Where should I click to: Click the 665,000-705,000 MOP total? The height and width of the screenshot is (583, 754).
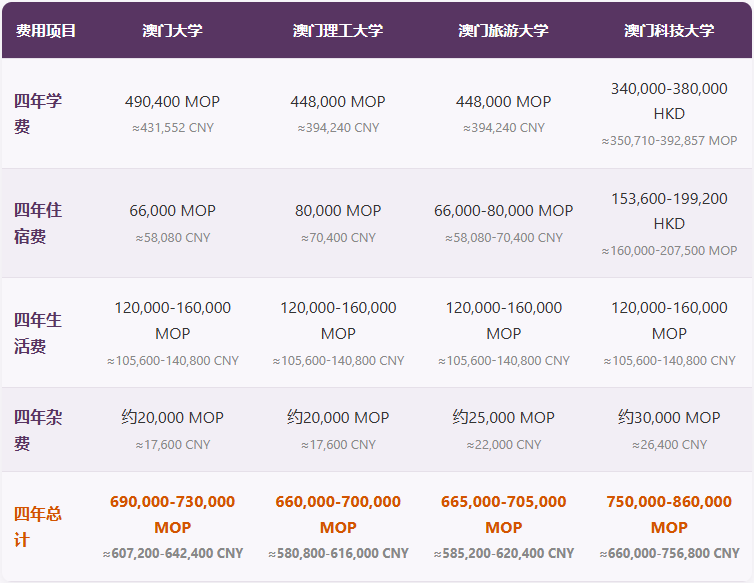coord(503,514)
